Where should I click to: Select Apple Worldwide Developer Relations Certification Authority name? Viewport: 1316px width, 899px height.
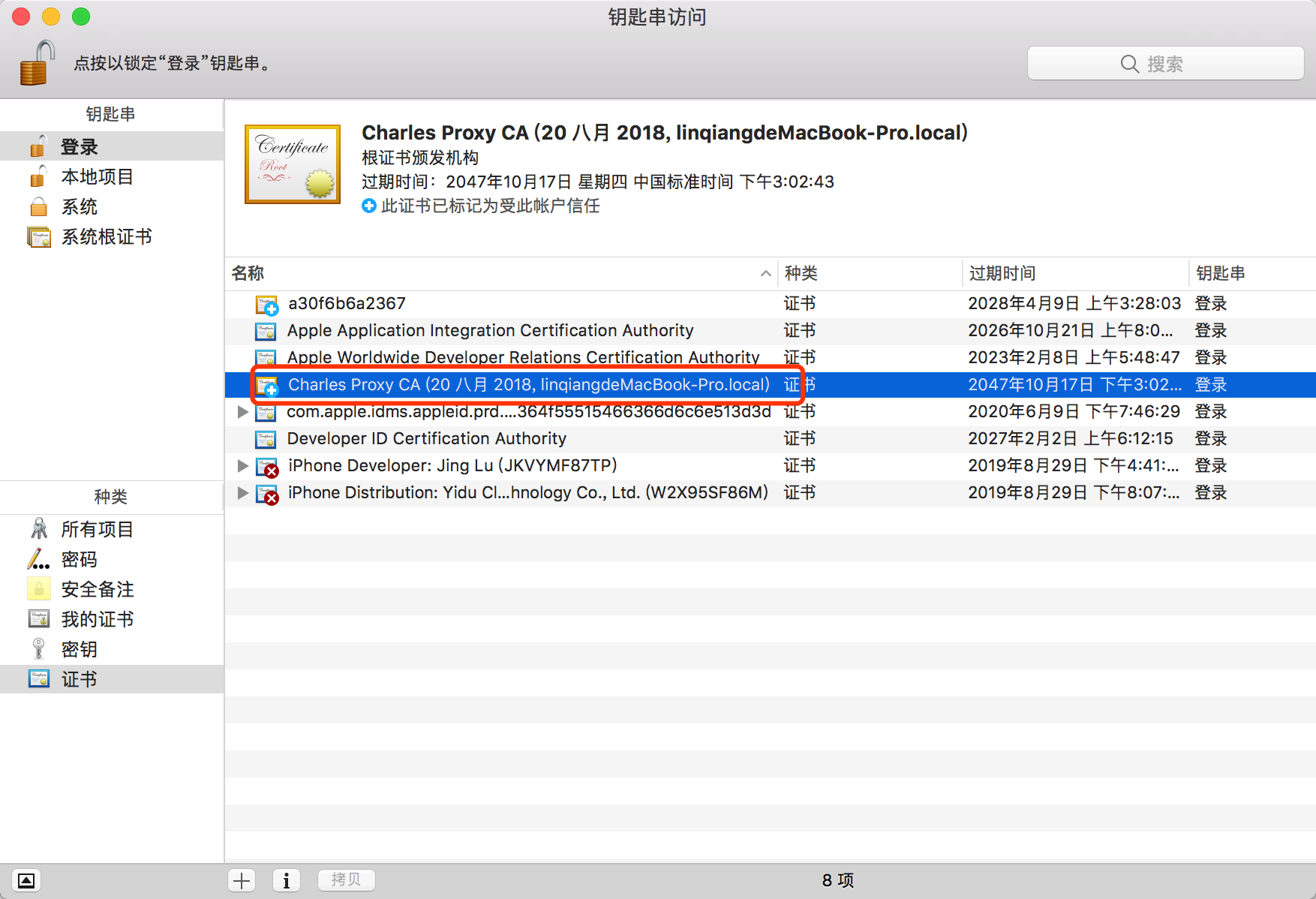pos(523,358)
